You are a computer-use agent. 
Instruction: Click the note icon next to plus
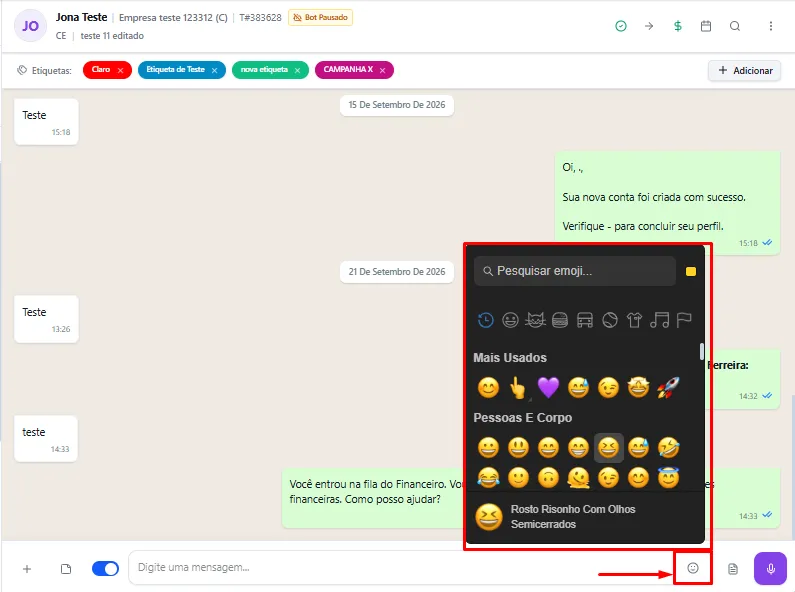[66, 569]
